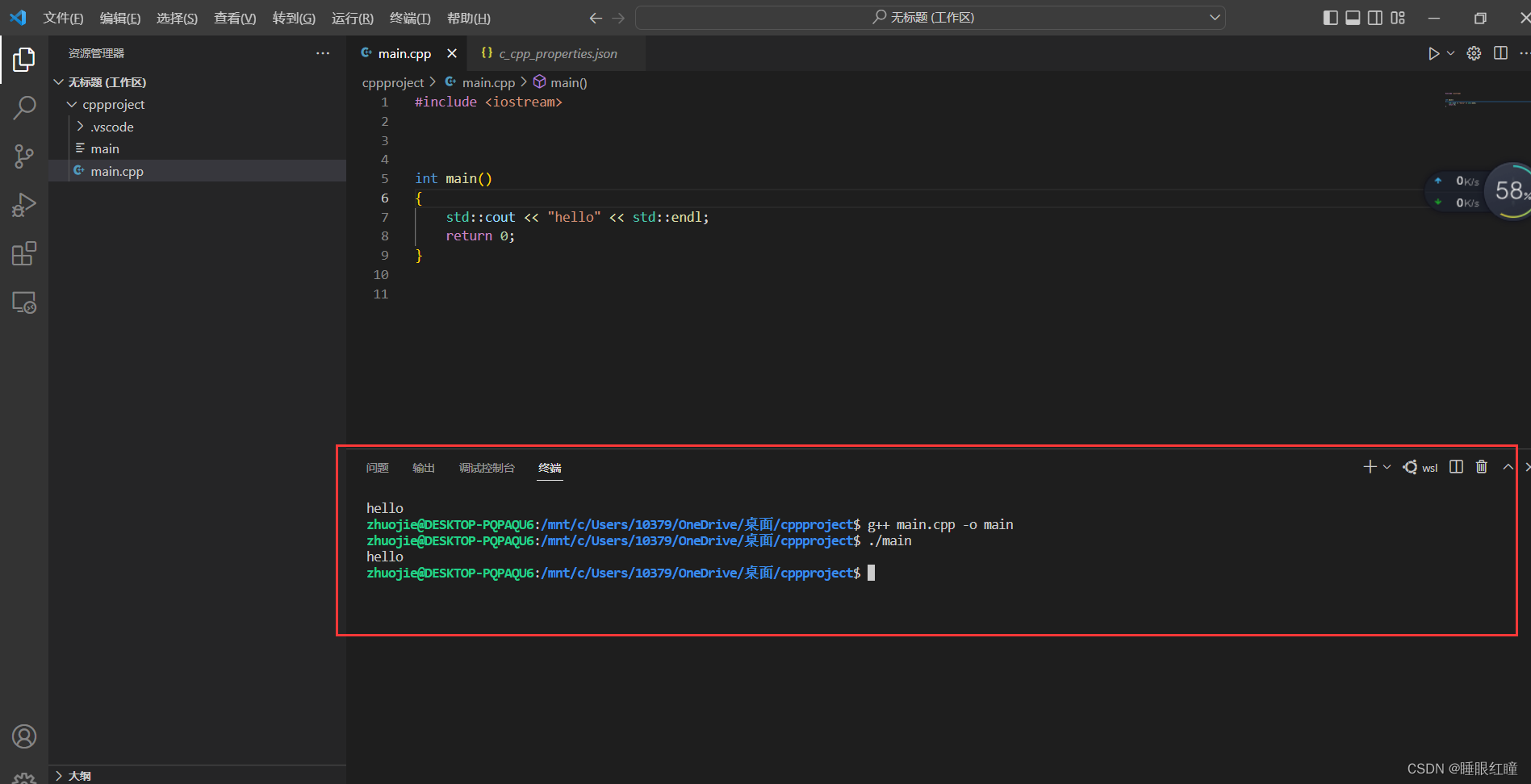Viewport: 1531px width, 784px height.
Task: Open the Remote Explorer view
Action: 24,302
